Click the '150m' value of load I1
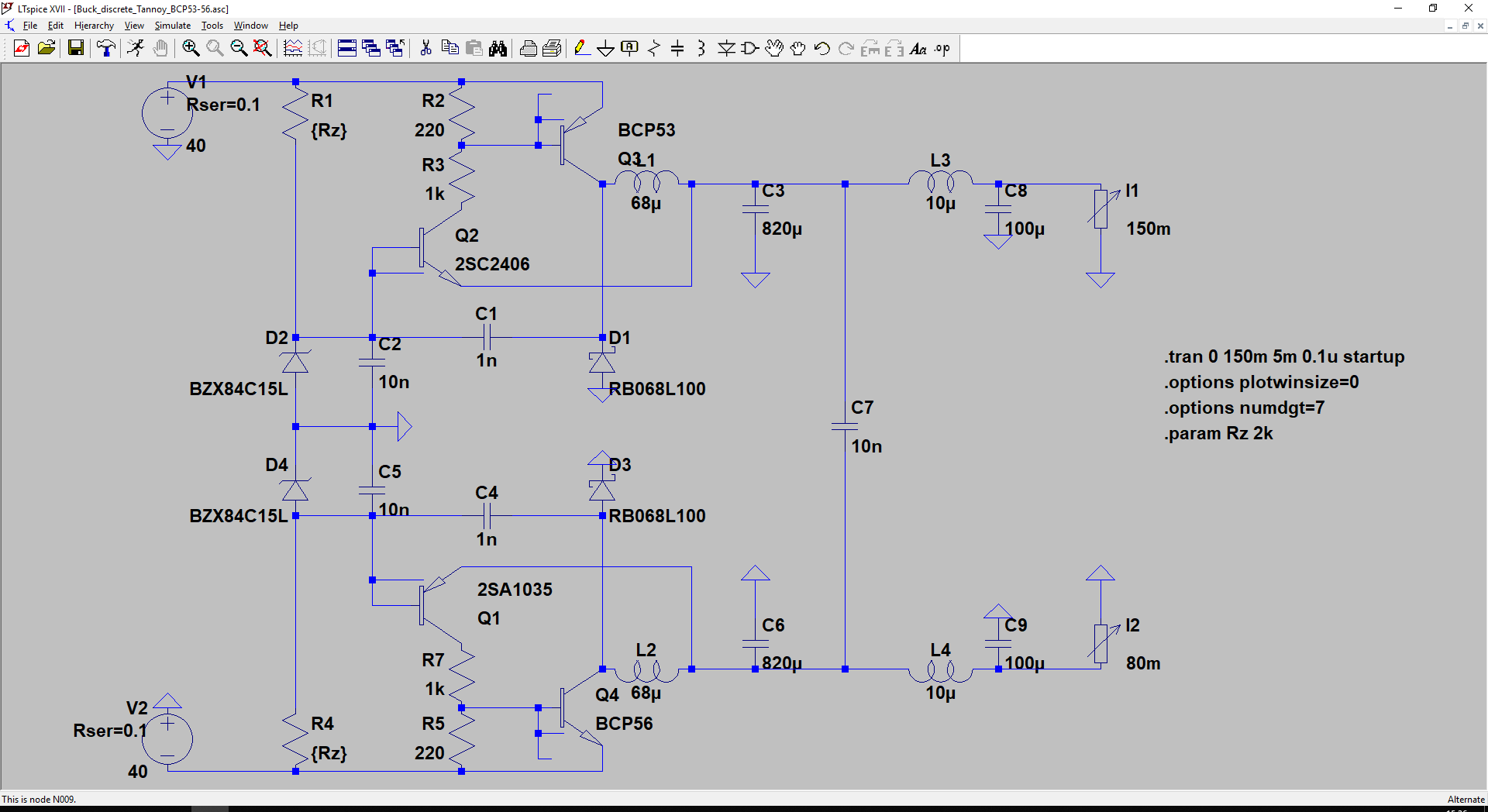The image size is (1488, 812). [x=1149, y=229]
